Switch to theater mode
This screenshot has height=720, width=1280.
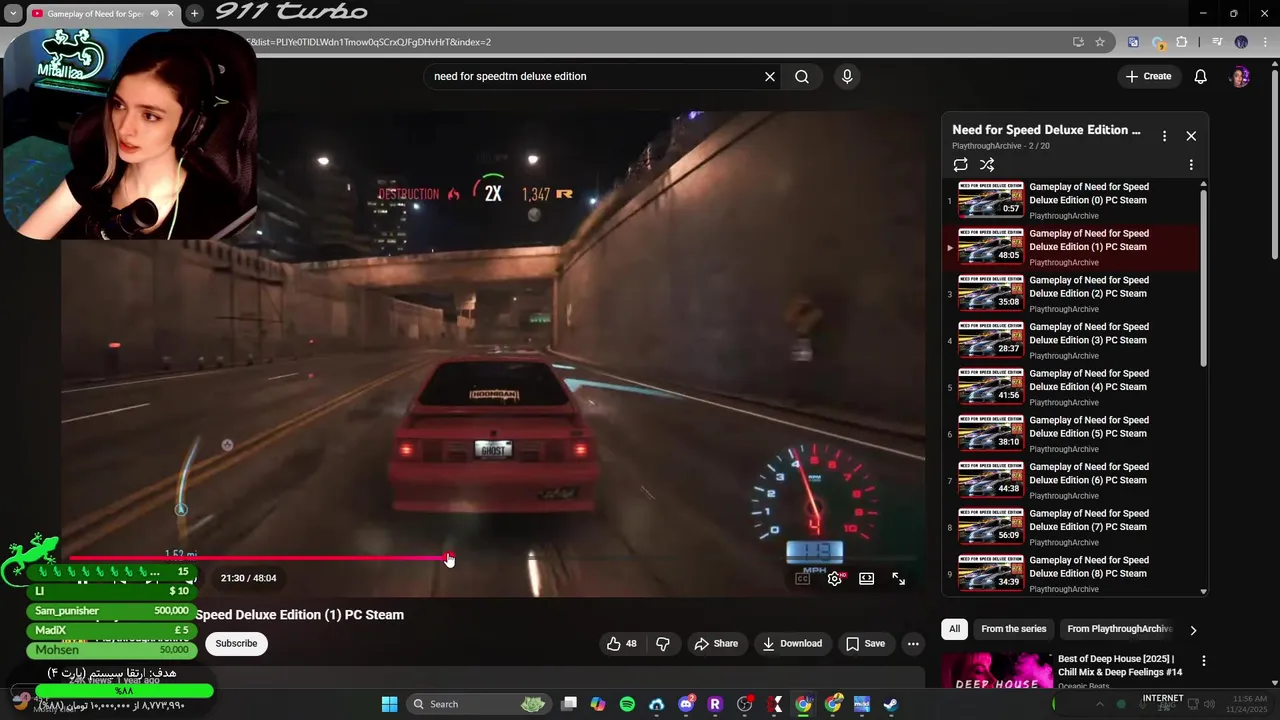click(866, 578)
